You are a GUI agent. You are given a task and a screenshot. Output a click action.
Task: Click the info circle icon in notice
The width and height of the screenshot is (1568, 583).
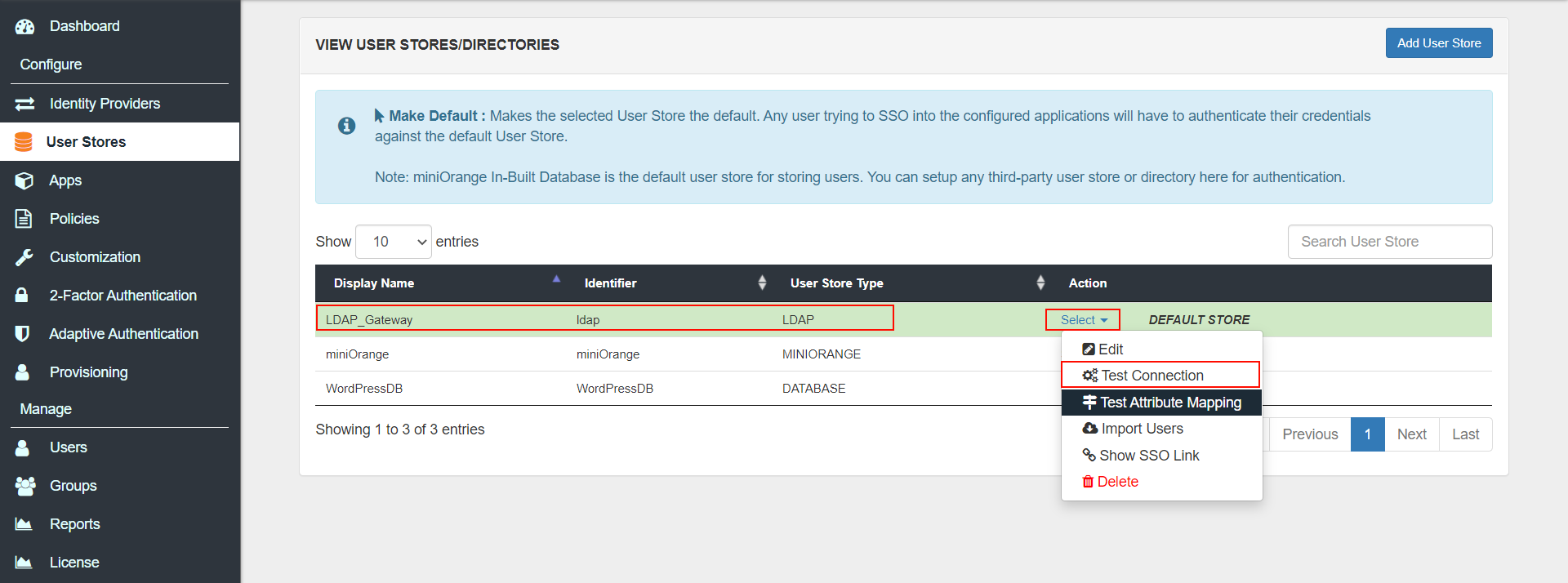coord(346,126)
